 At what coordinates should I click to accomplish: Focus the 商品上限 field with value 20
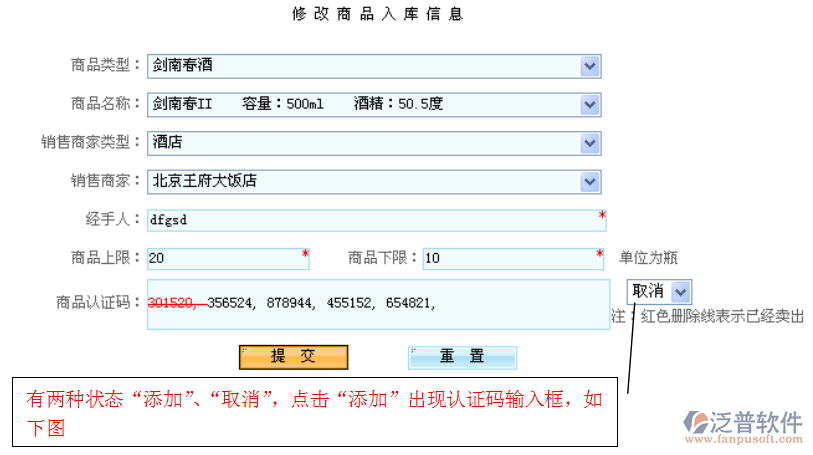[228, 259]
